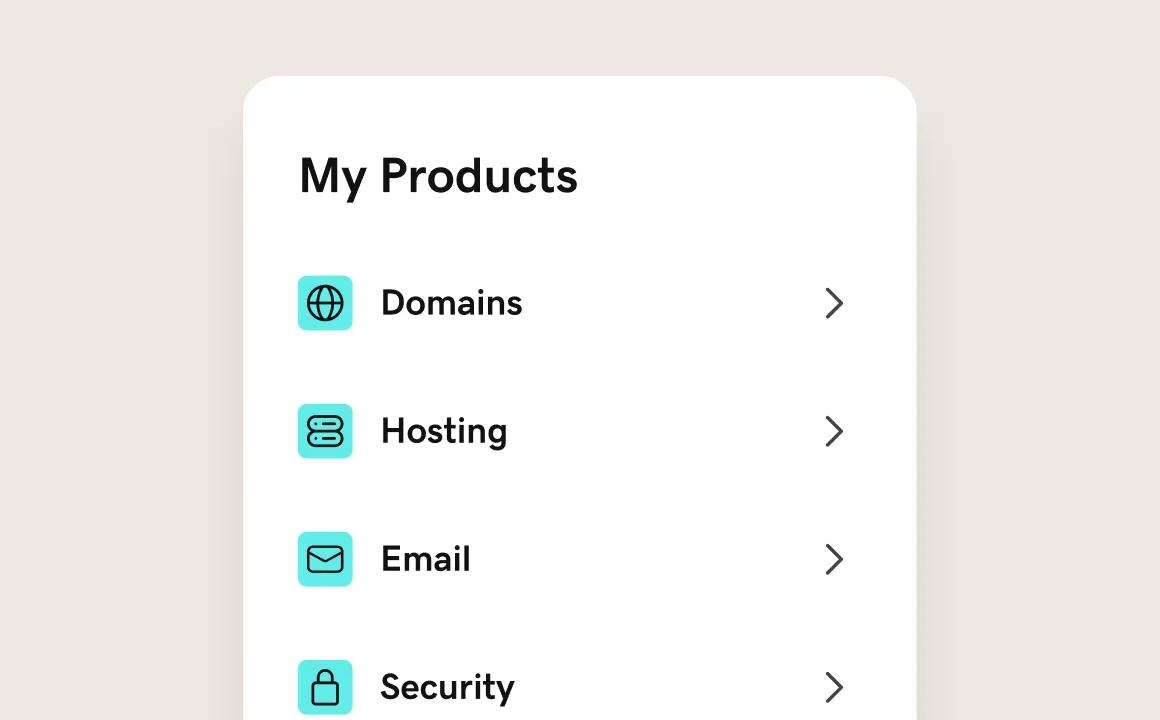
Task: Expand the Hosting row chevron
Action: (834, 431)
